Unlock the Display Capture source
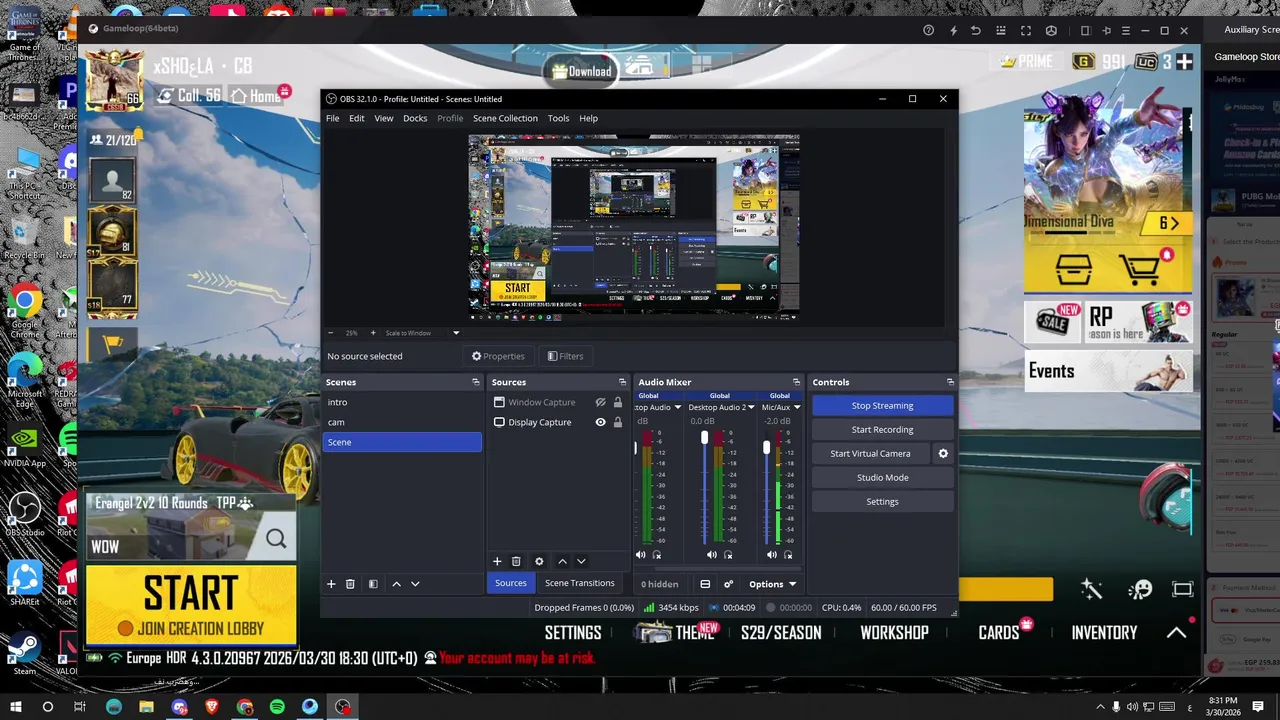 pos(618,423)
